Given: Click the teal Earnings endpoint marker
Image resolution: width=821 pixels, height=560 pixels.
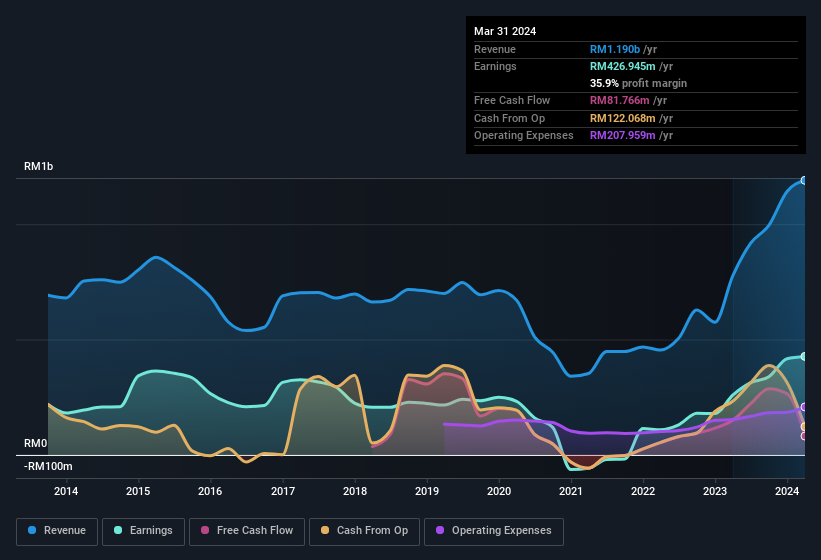Looking at the screenshot, I should click(803, 356).
